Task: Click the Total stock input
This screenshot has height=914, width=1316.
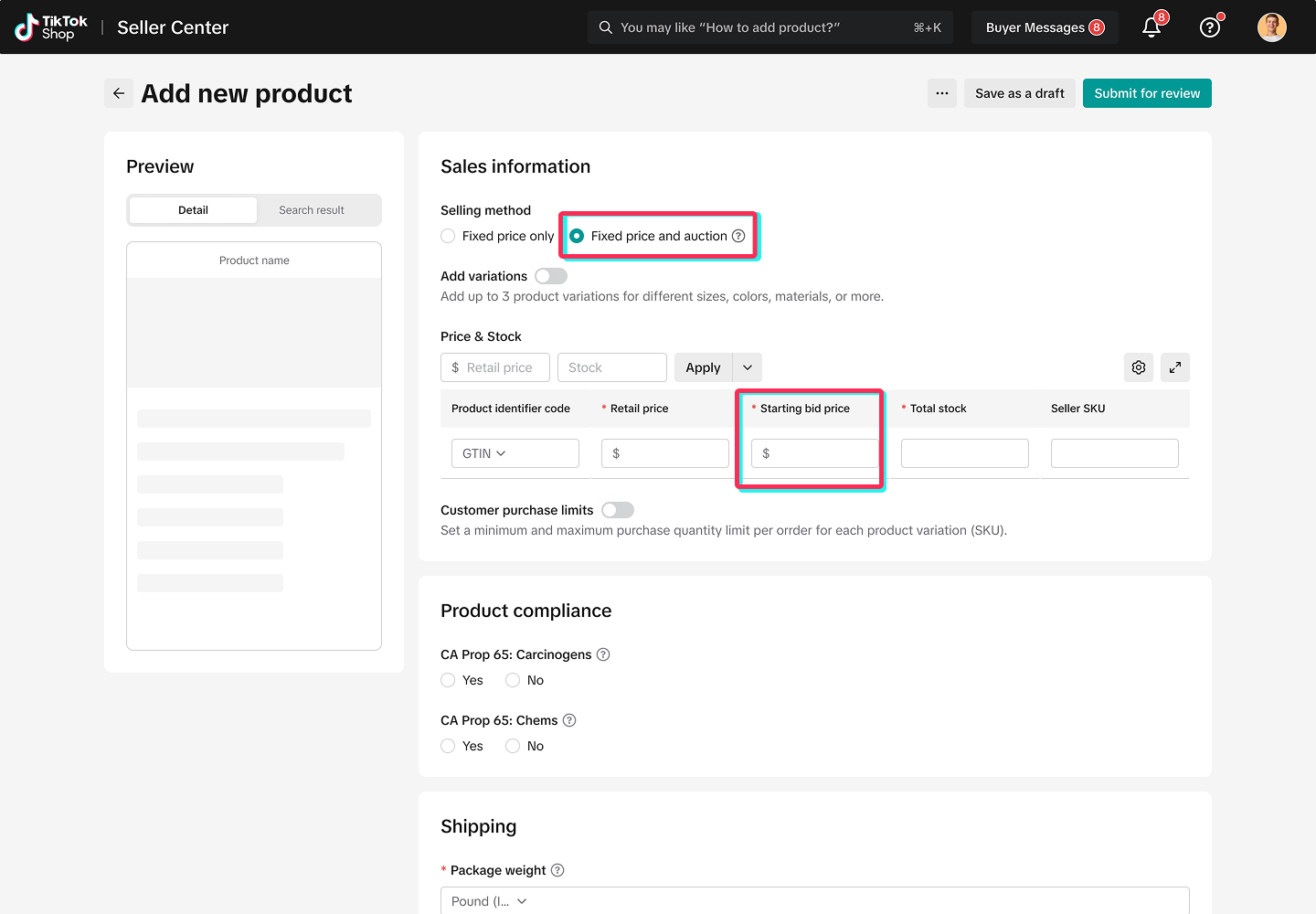Action: pyautogui.click(x=965, y=453)
